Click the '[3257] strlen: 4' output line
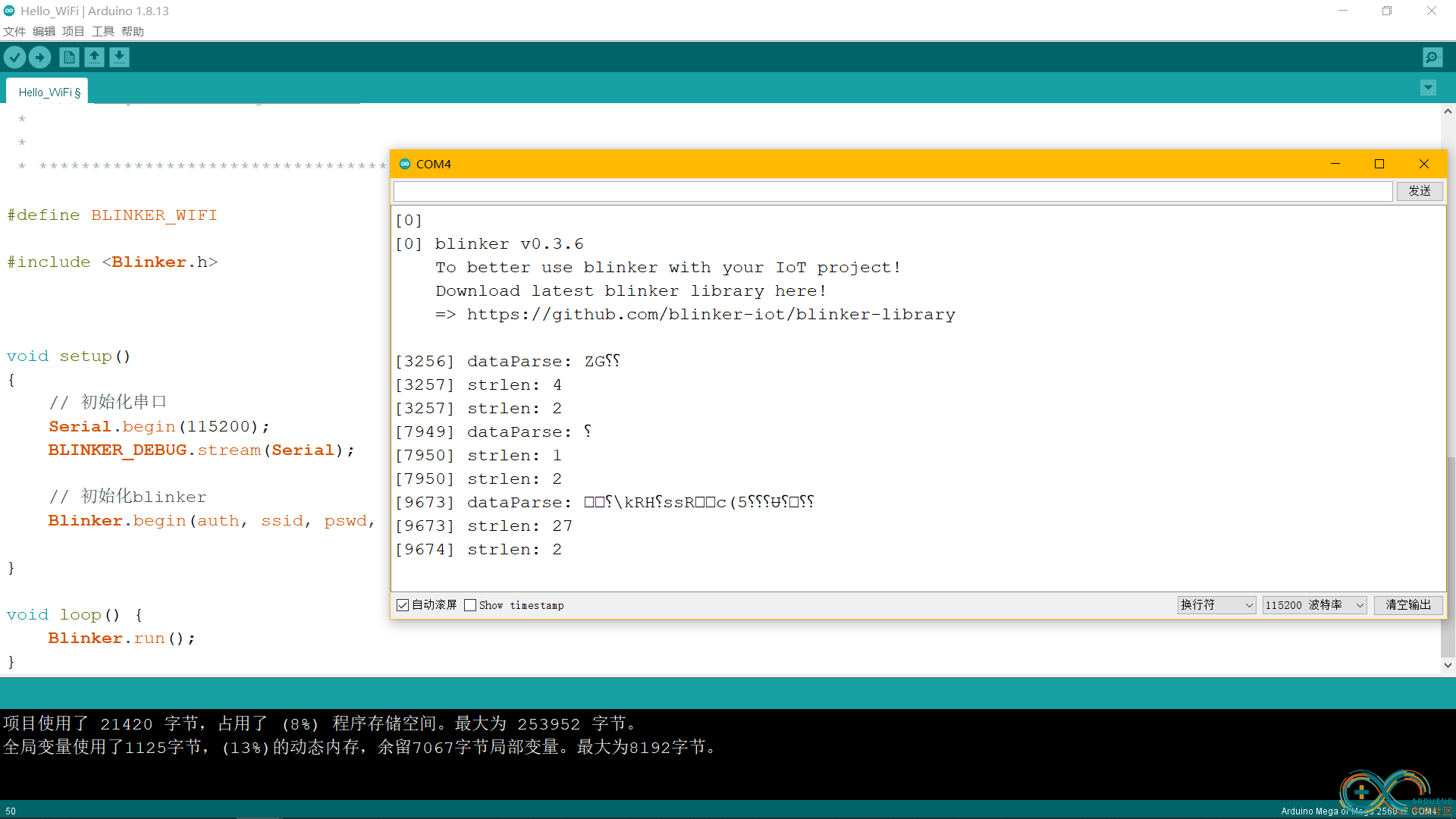Screen dimensions: 1456x819 (479, 385)
